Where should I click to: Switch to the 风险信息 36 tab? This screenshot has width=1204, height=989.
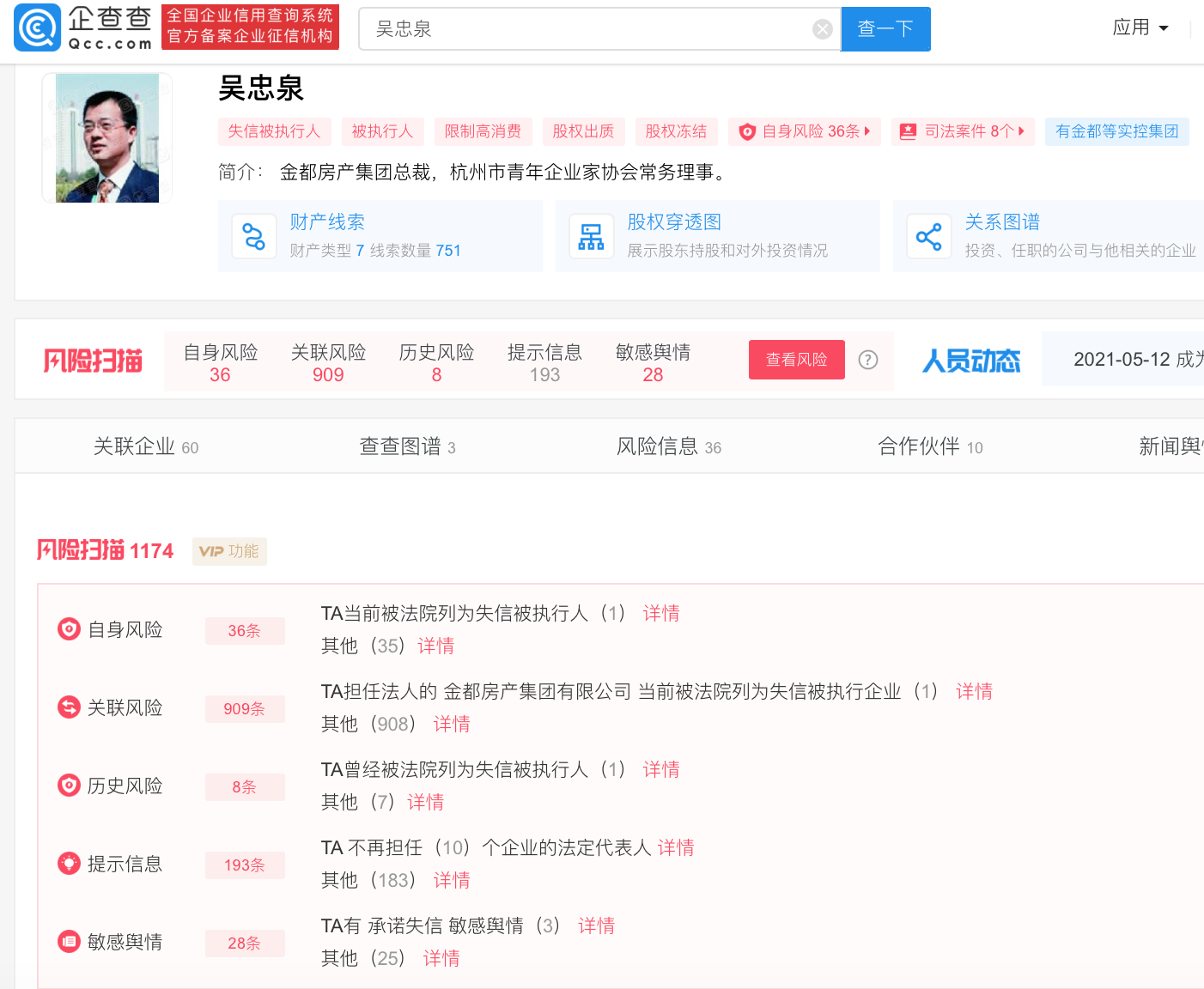tap(669, 446)
